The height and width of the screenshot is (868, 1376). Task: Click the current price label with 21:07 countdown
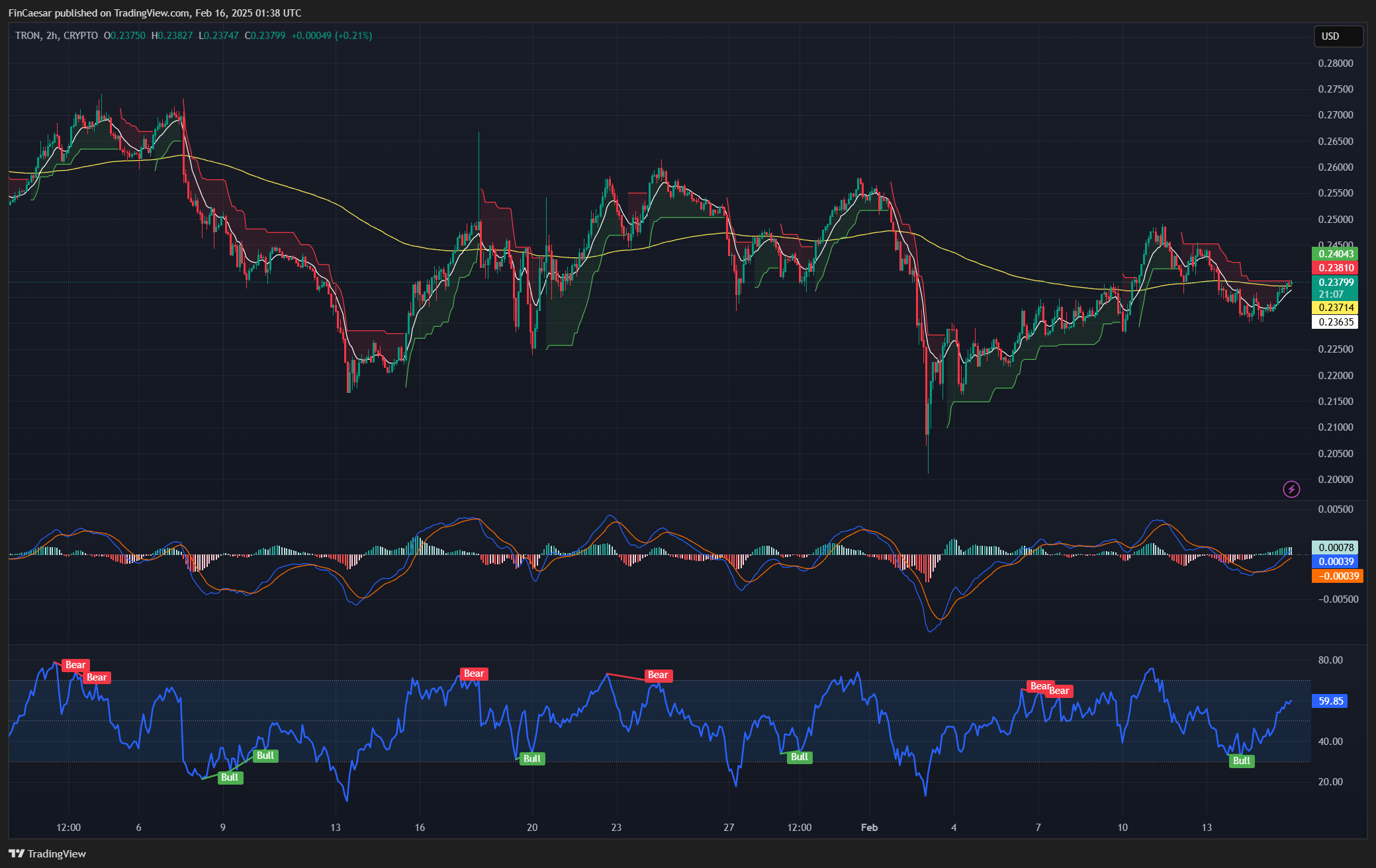point(1335,288)
